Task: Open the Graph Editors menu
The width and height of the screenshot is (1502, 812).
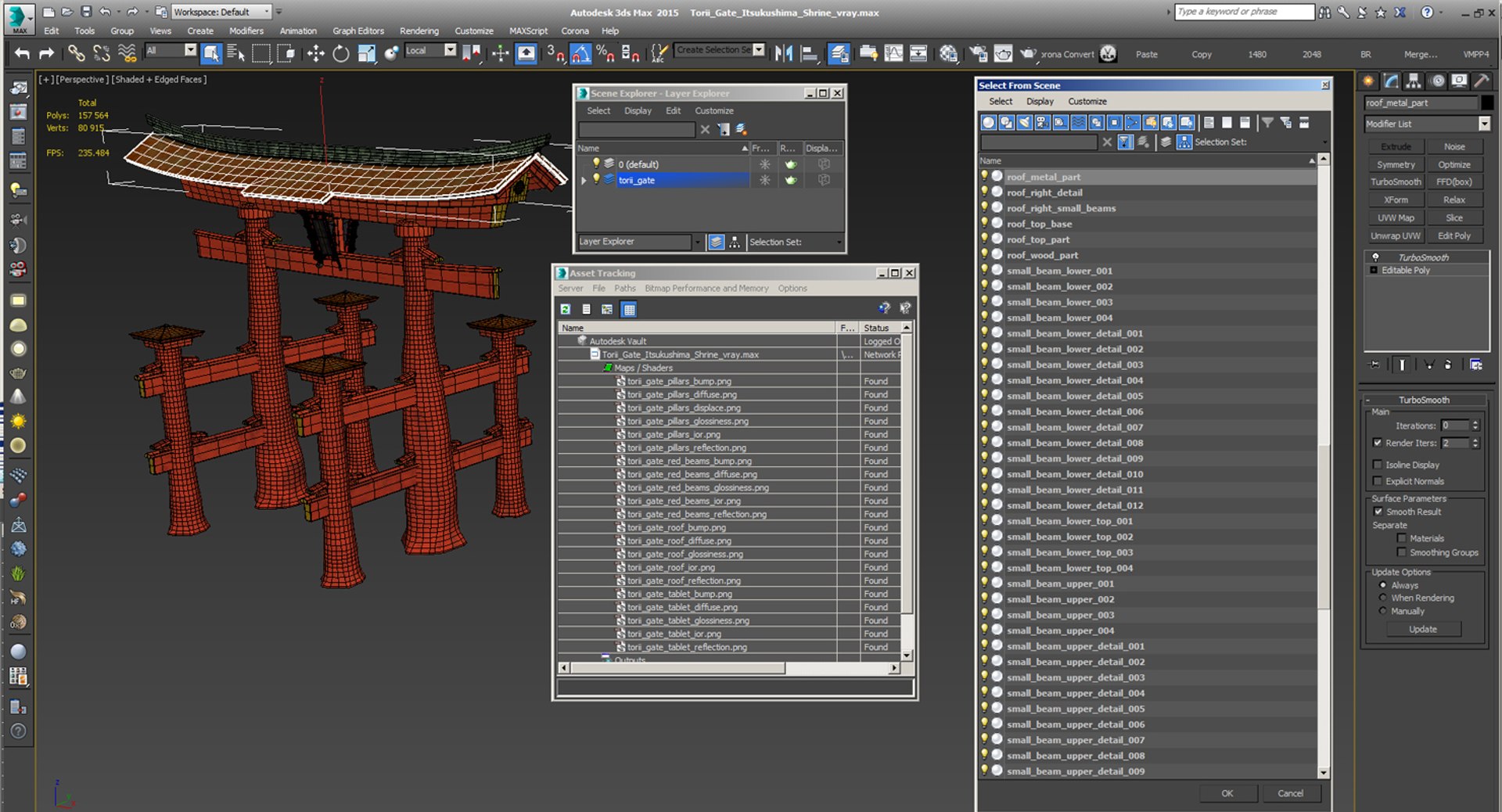Action: (x=358, y=31)
